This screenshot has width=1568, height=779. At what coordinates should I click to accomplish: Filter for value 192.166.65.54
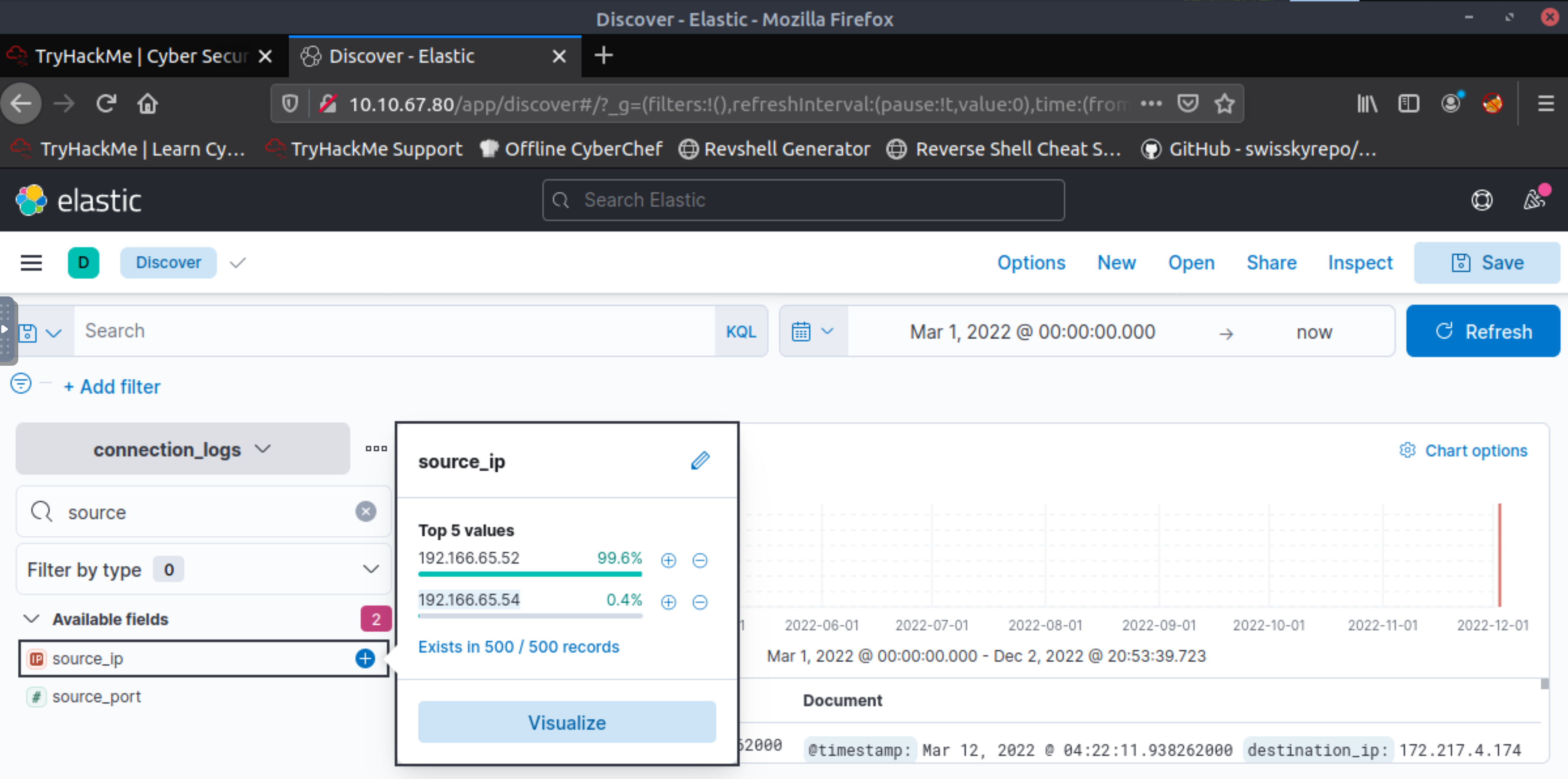pyautogui.click(x=668, y=602)
